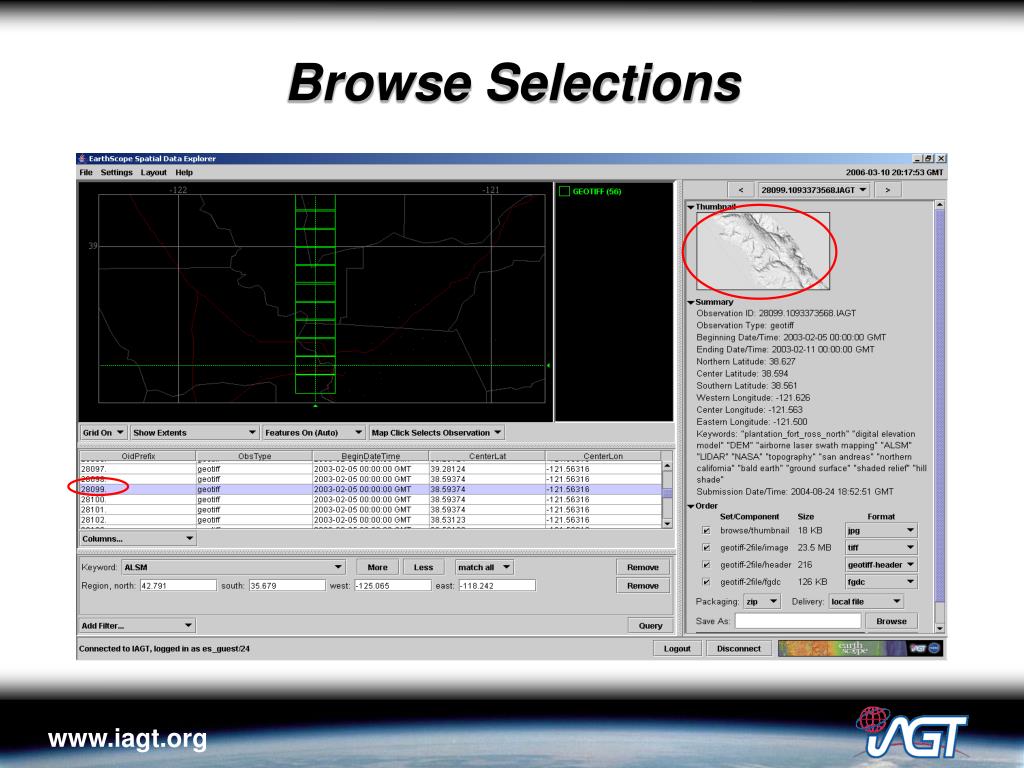Open the Grid On dropdown

(103, 432)
